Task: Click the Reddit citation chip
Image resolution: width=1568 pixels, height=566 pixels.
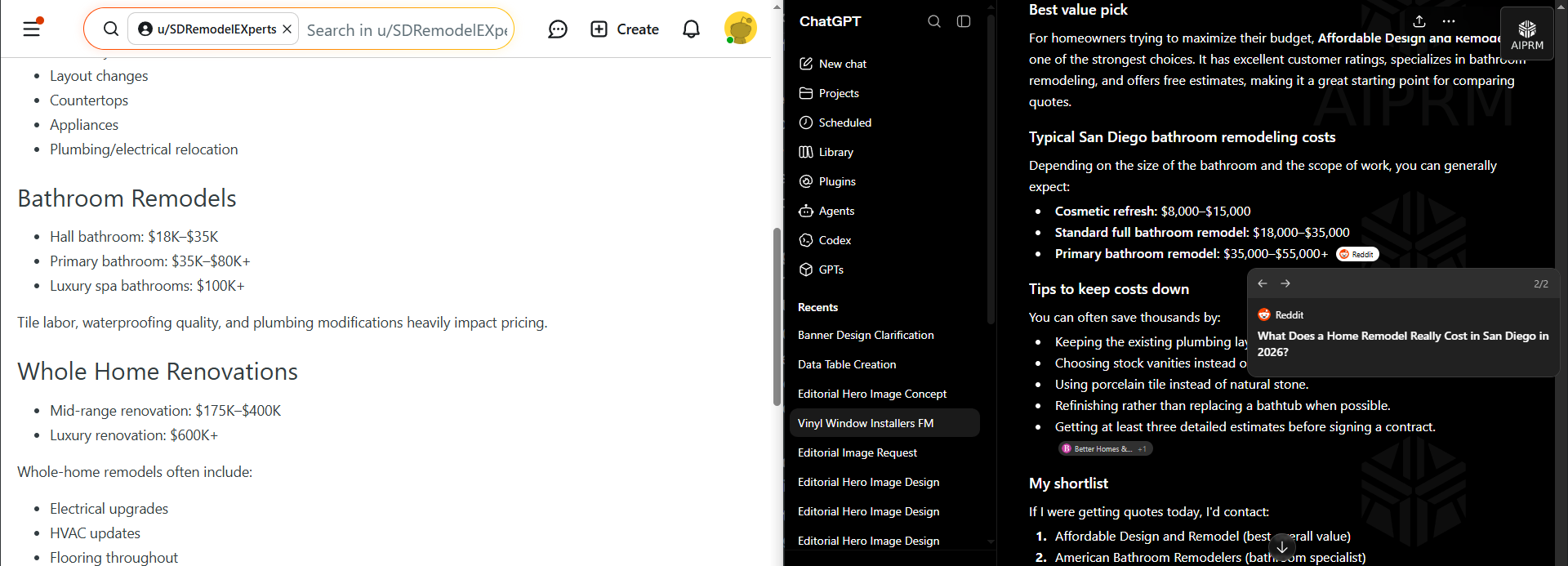Action: [x=1357, y=254]
